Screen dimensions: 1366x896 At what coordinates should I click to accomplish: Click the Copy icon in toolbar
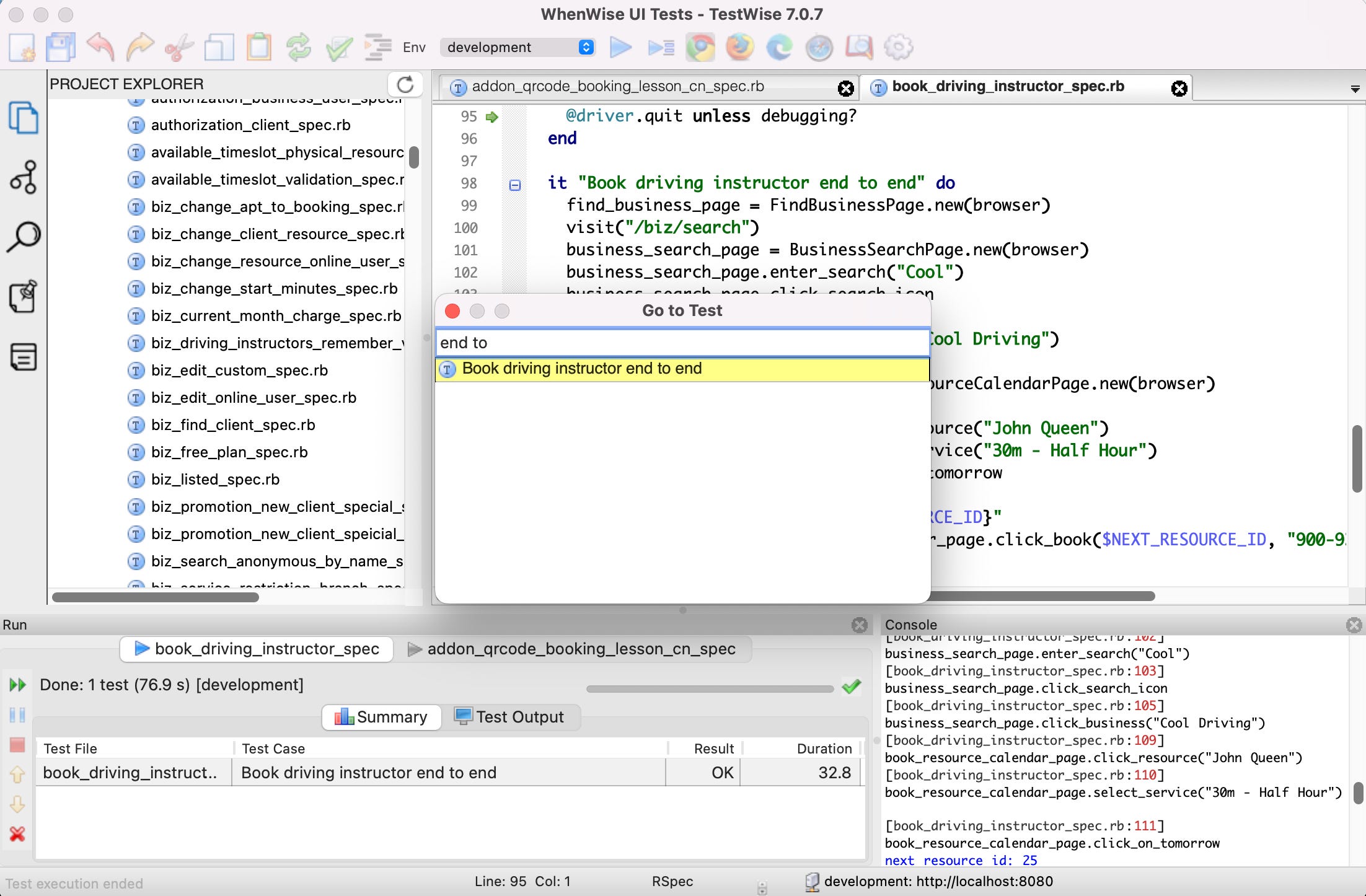click(x=219, y=48)
